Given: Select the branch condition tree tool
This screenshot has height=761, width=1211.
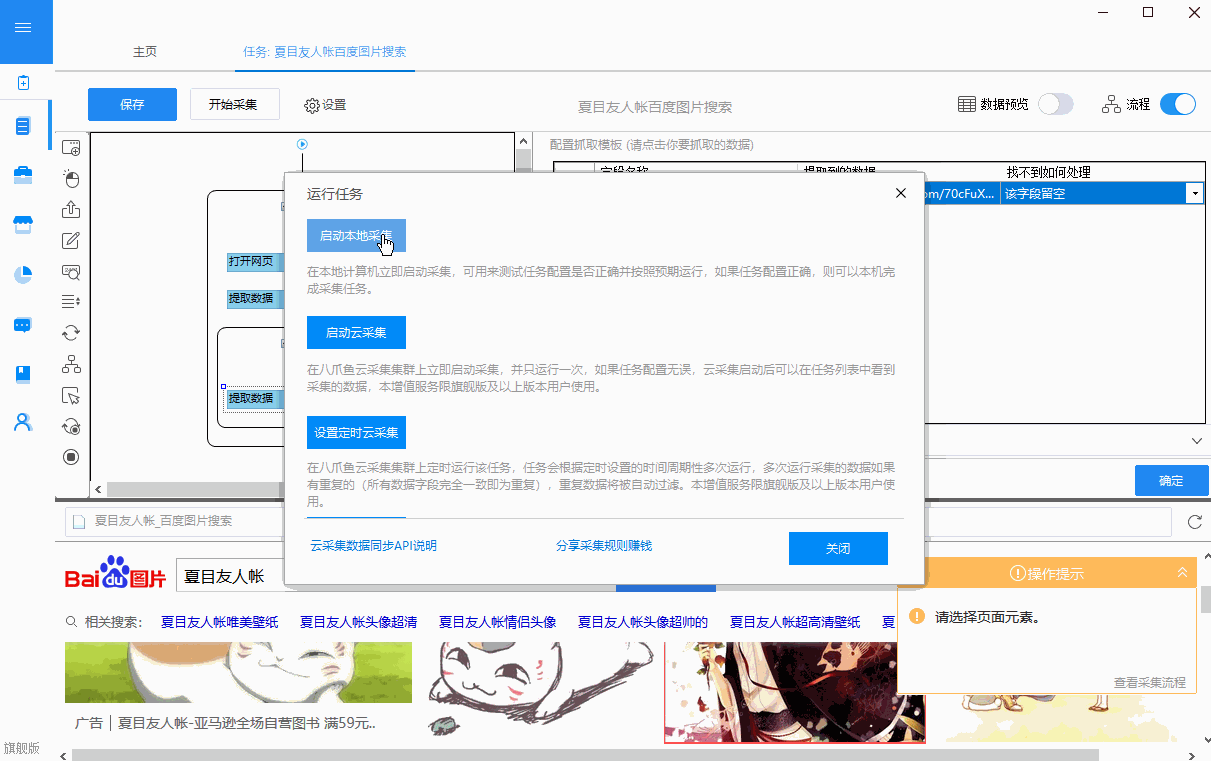Looking at the screenshot, I should tap(71, 364).
